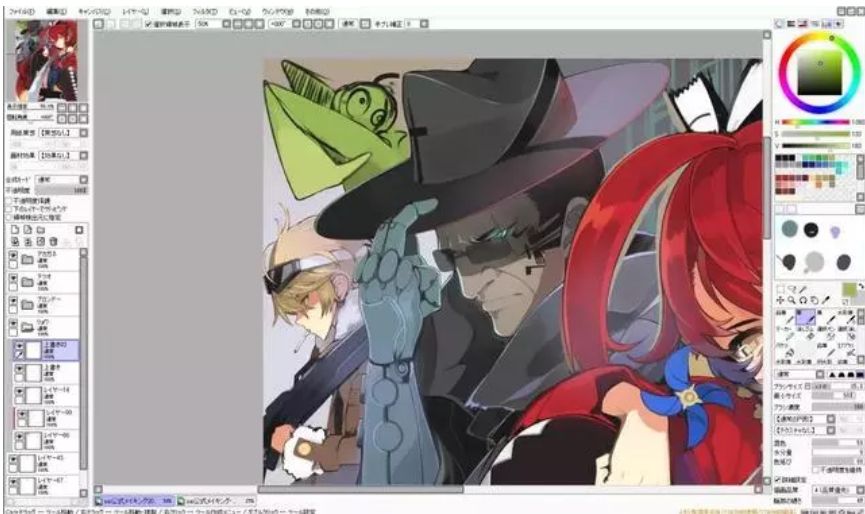Select the zoom magnifier tool
The width and height of the screenshot is (865, 514).
pyautogui.click(x=791, y=301)
